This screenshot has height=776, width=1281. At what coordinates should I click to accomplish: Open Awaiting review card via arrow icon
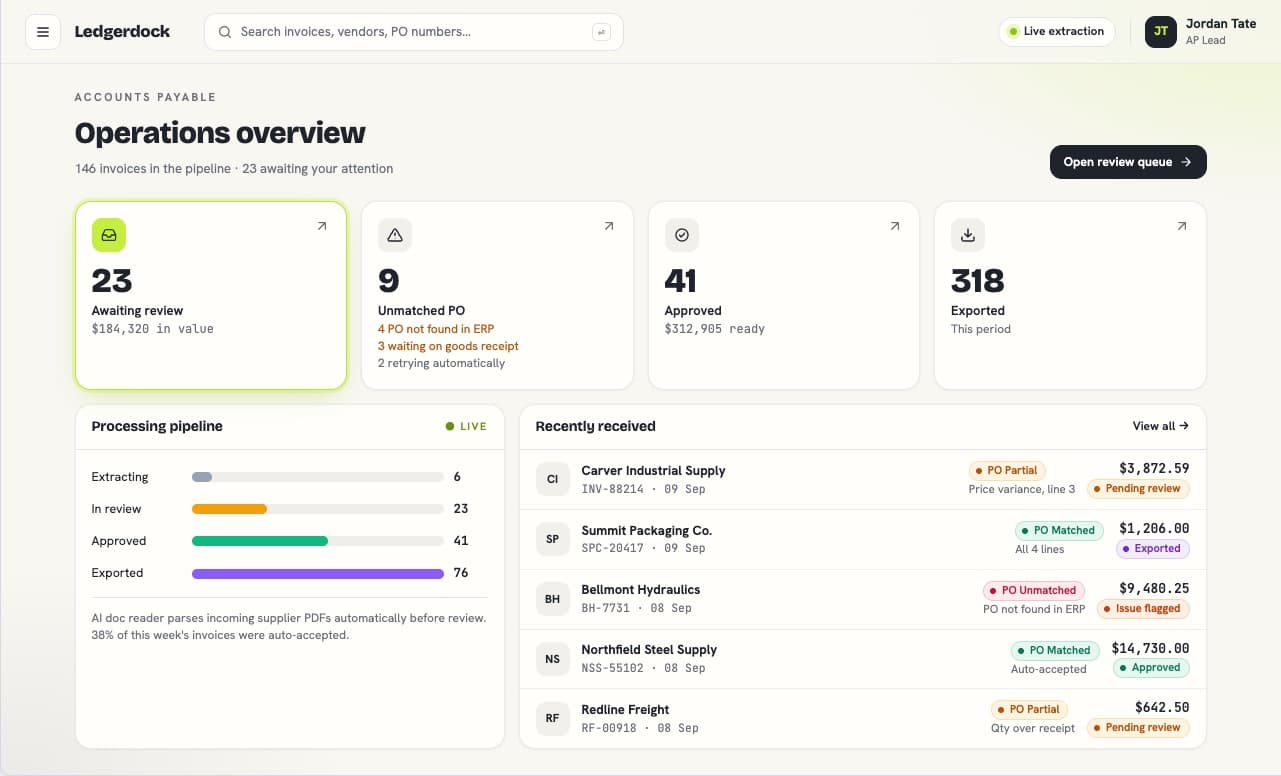tap(322, 226)
